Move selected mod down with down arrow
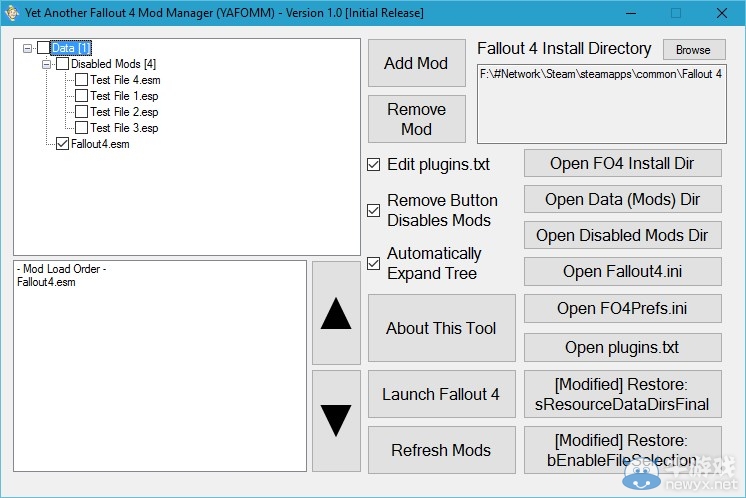The image size is (746, 498). pos(336,421)
